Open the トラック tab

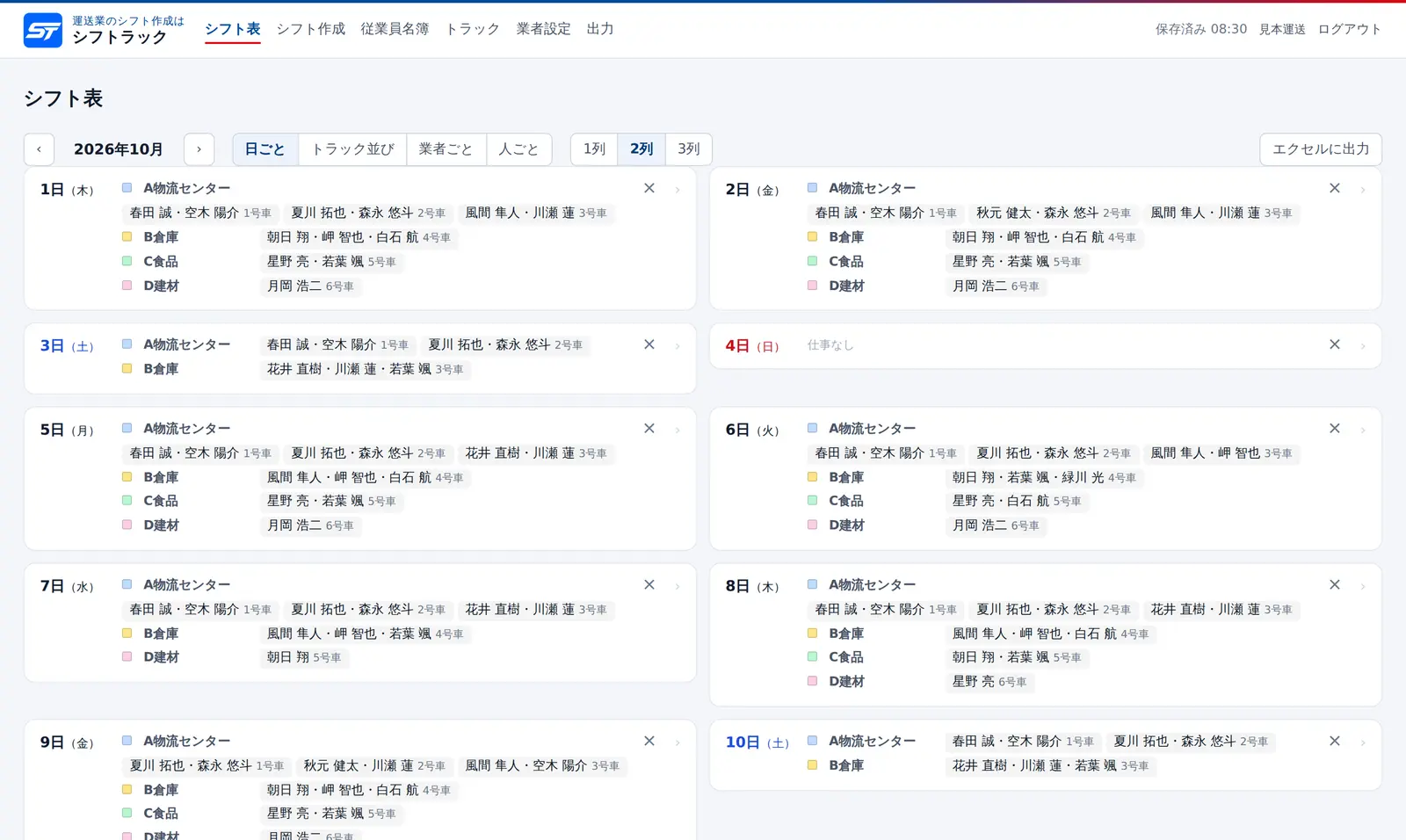tap(473, 29)
